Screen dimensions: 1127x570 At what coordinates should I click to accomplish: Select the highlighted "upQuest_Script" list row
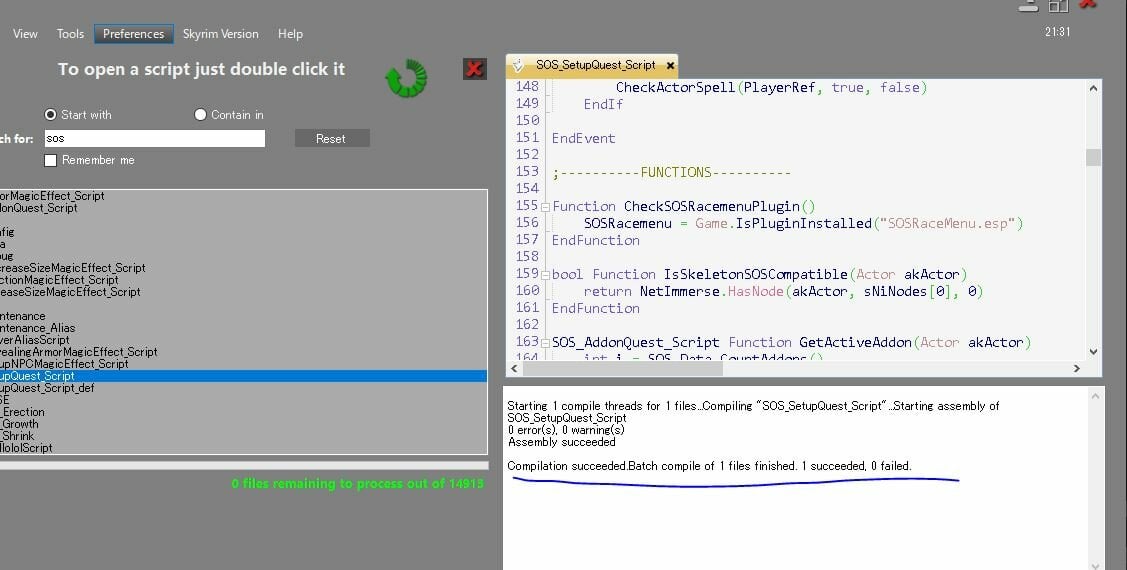(x=243, y=376)
